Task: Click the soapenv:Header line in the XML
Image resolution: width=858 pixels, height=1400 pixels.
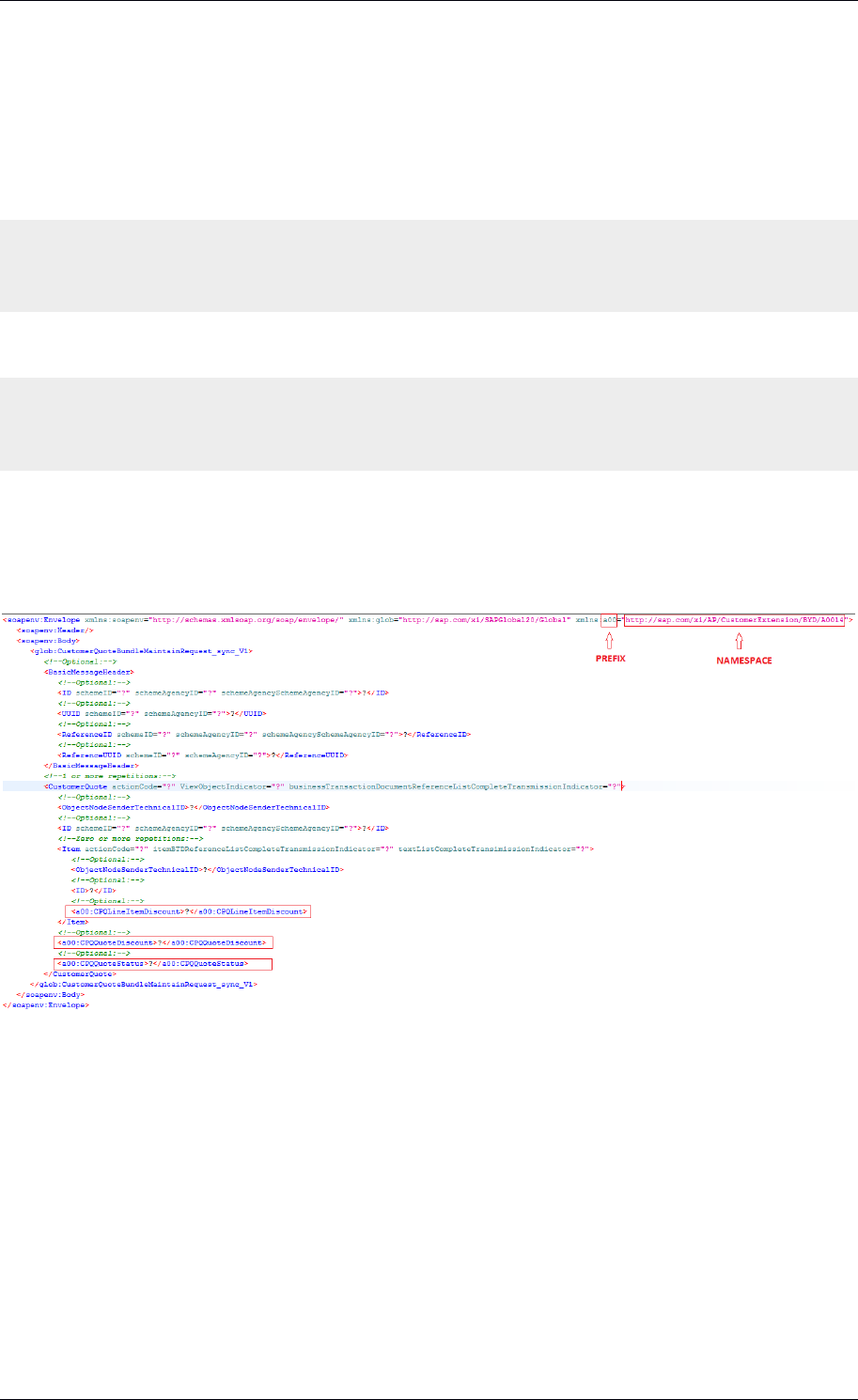Action: 55,630
